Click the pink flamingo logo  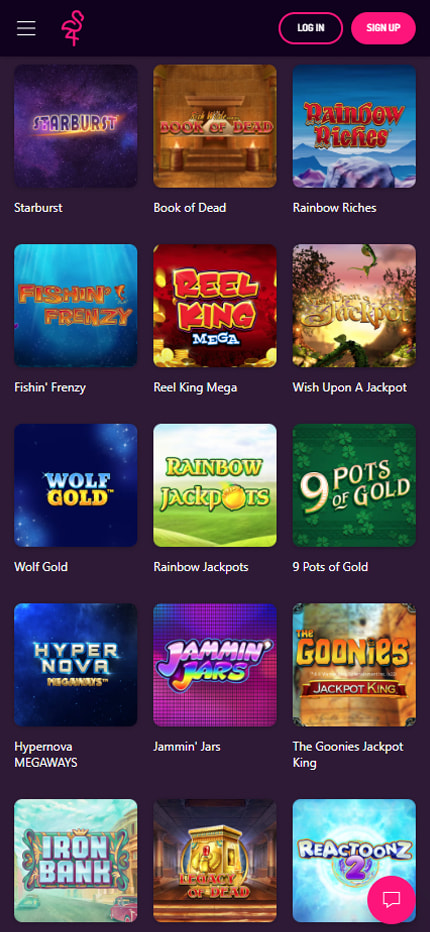click(73, 28)
